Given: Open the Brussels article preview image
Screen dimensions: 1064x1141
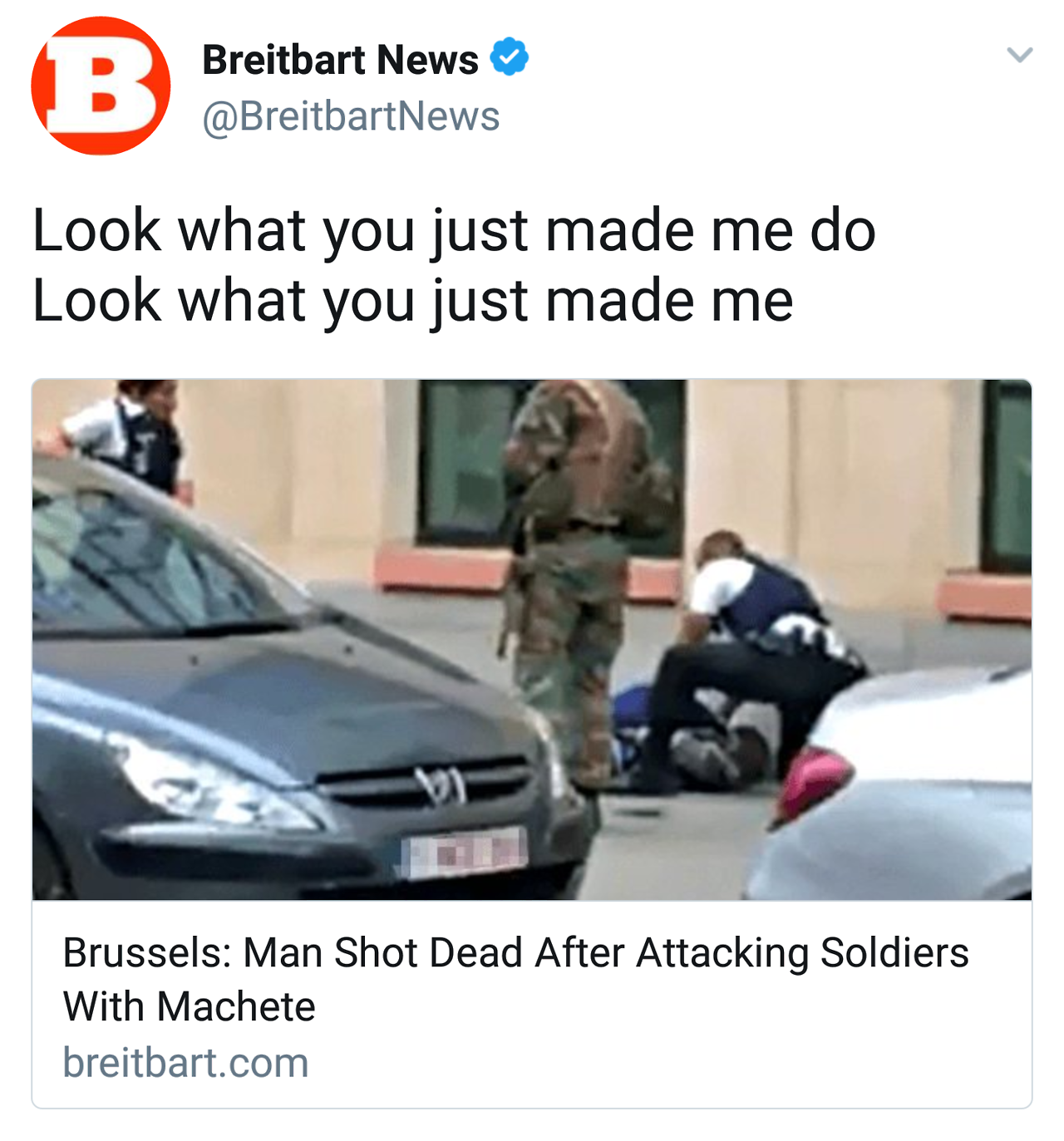Looking at the screenshot, I should tap(532, 640).
